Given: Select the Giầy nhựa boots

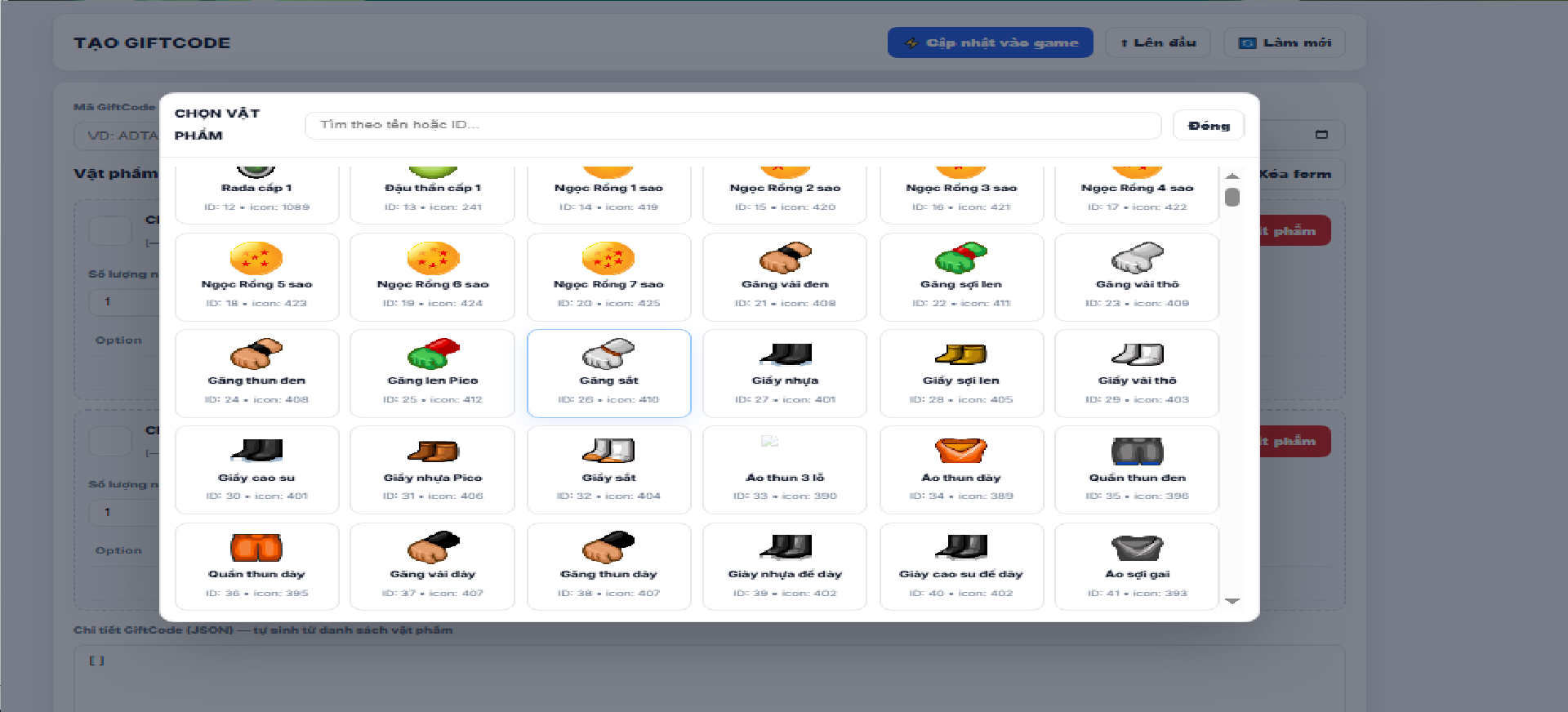Looking at the screenshot, I should [x=785, y=373].
